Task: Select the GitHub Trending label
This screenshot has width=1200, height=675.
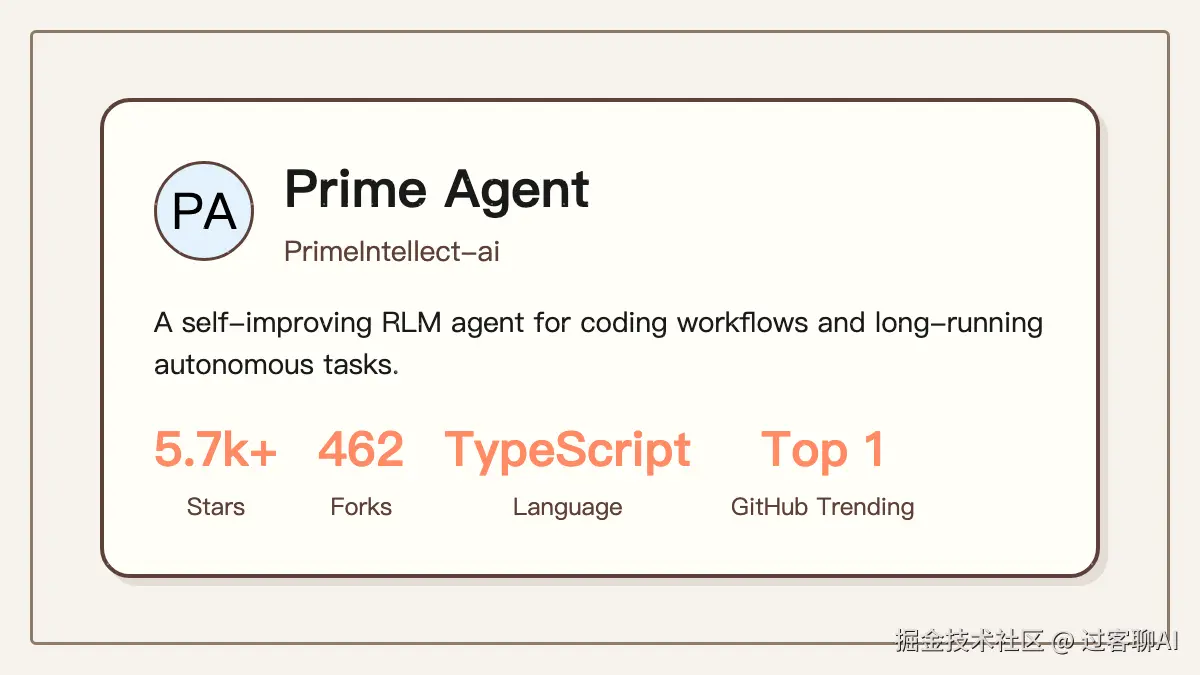Action: pyautogui.click(x=823, y=507)
